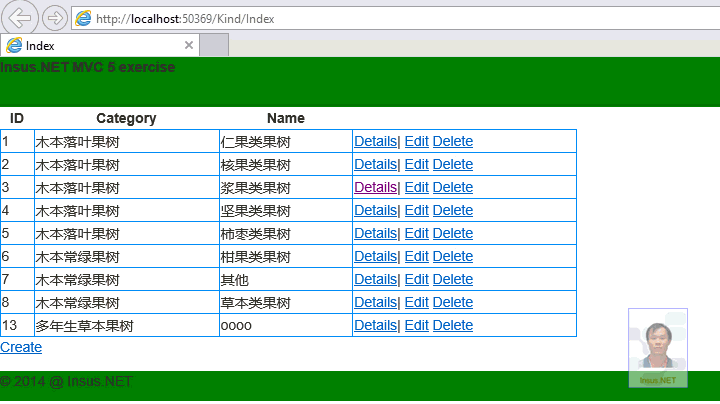720x404 pixels.
Task: Delete the 其他 row
Action: tap(453, 279)
